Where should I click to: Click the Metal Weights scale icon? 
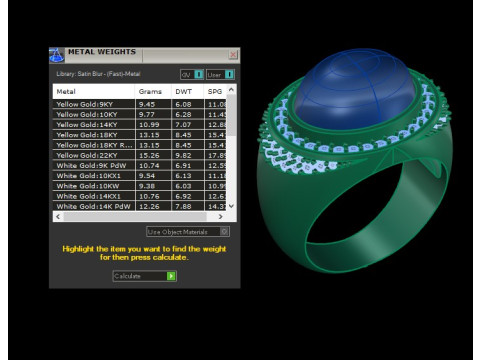tap(57, 55)
